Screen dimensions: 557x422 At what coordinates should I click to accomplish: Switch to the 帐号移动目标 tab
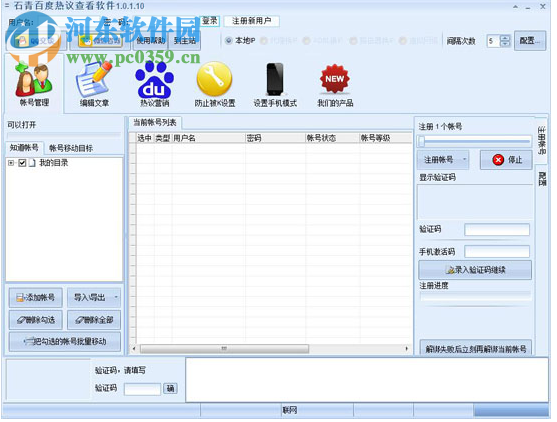pyautogui.click(x=71, y=148)
